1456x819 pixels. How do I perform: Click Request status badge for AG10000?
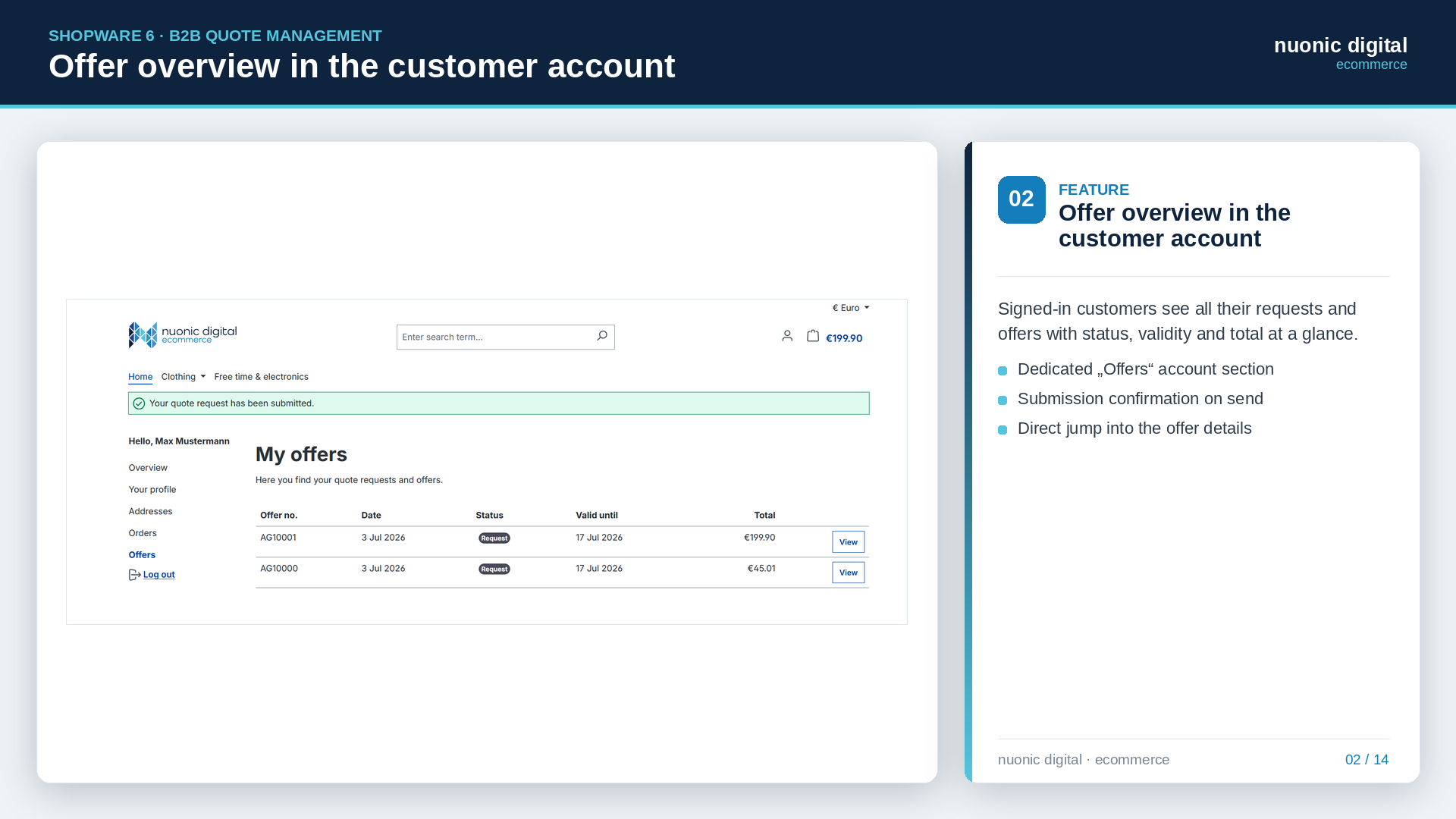pos(494,569)
